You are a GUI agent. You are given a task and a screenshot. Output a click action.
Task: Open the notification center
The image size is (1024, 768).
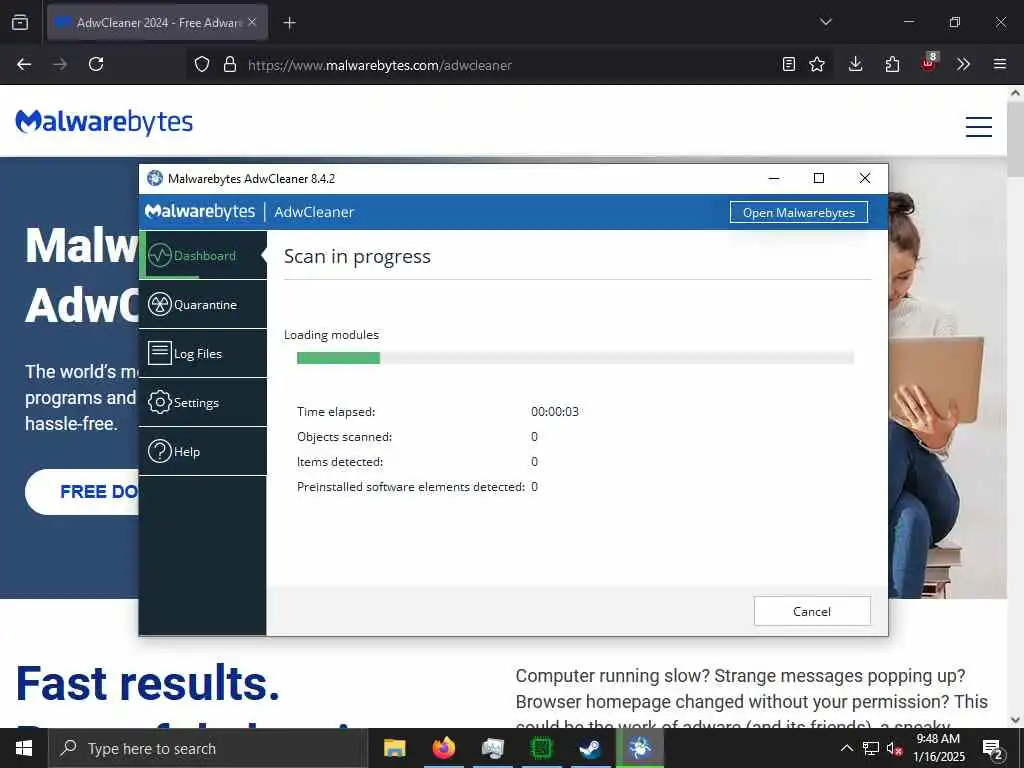(993, 749)
